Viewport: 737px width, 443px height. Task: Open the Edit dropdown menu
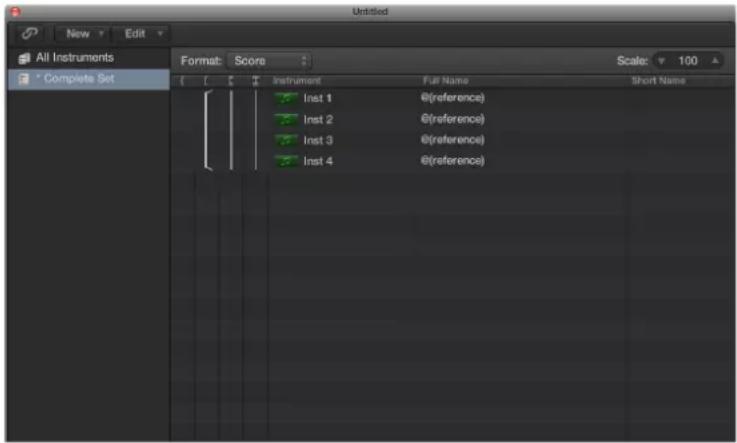143,34
